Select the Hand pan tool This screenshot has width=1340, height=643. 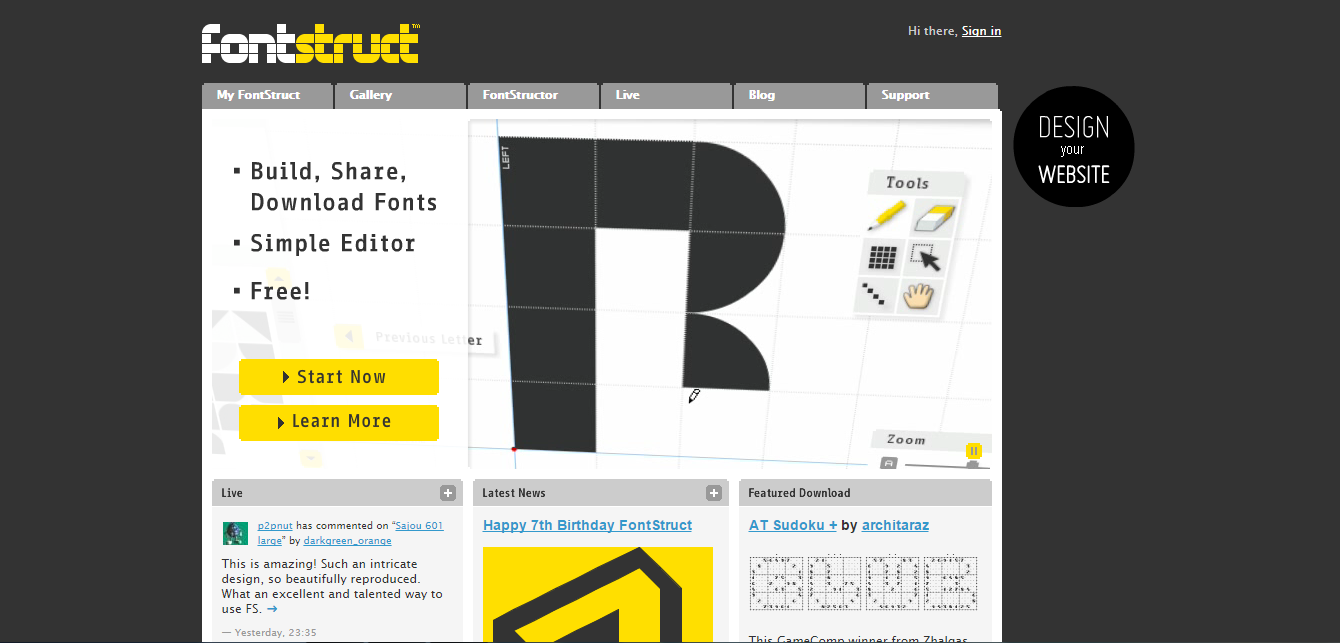point(918,296)
